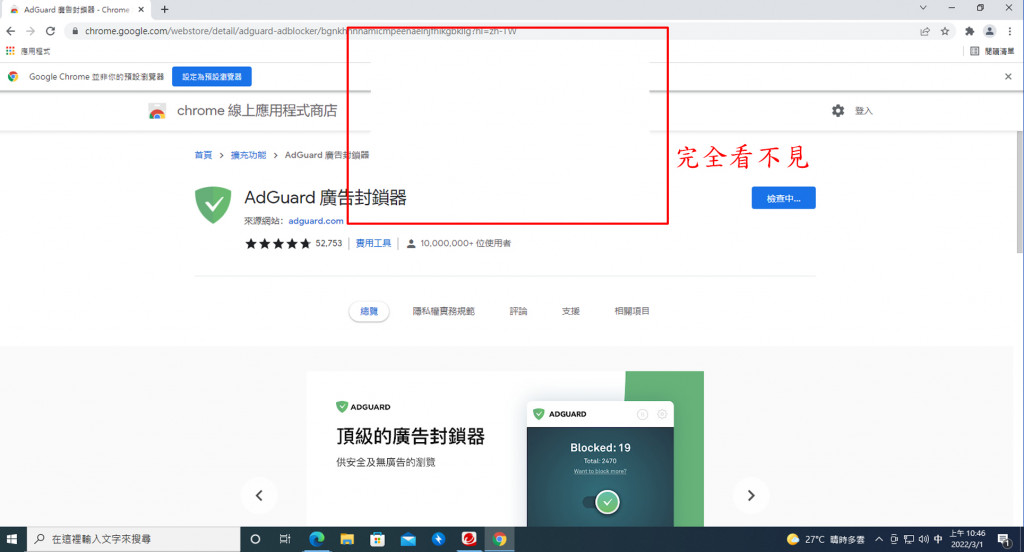Screen dimensions: 1024x552
Task: Go to Extensions breadcrumb link
Action: point(248,155)
